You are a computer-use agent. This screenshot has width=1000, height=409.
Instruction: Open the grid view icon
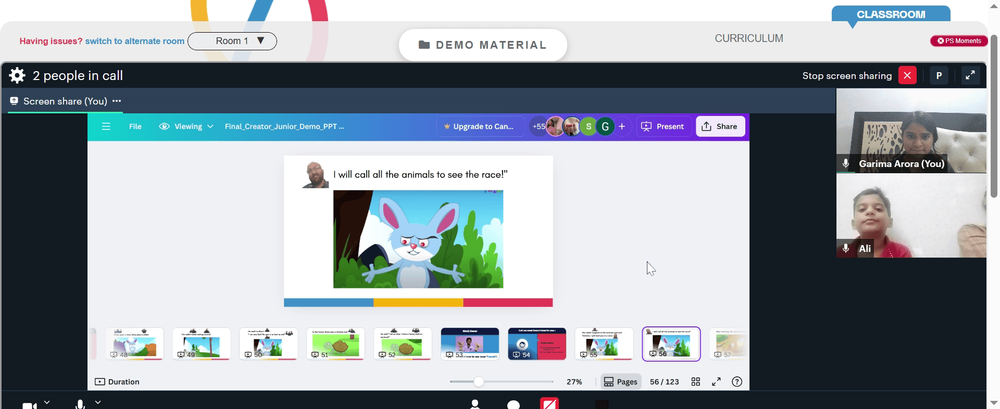click(696, 382)
